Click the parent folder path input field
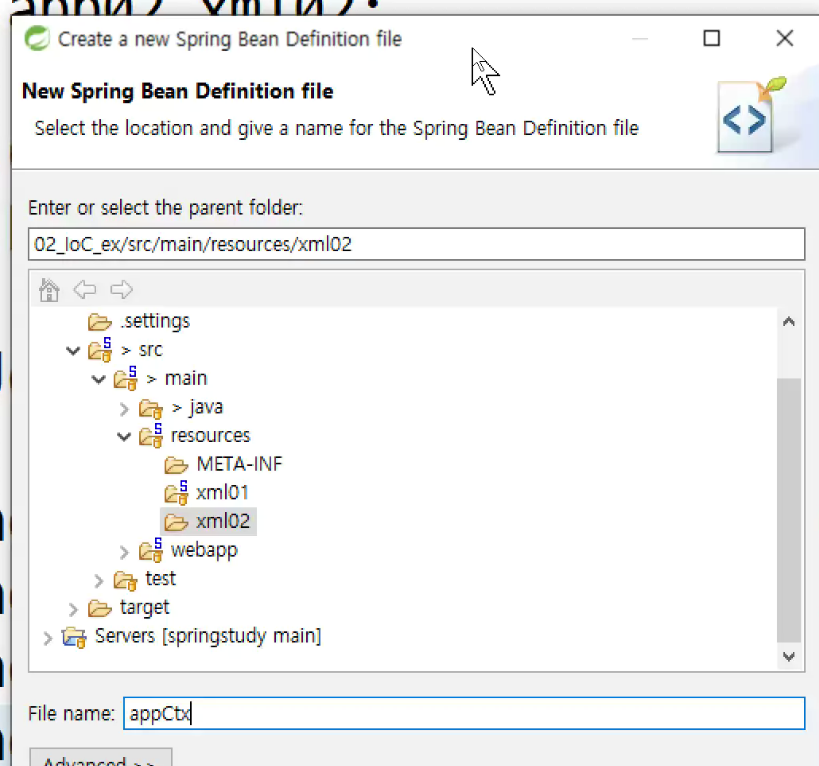Screen dimensions: 819x766 click(416, 244)
